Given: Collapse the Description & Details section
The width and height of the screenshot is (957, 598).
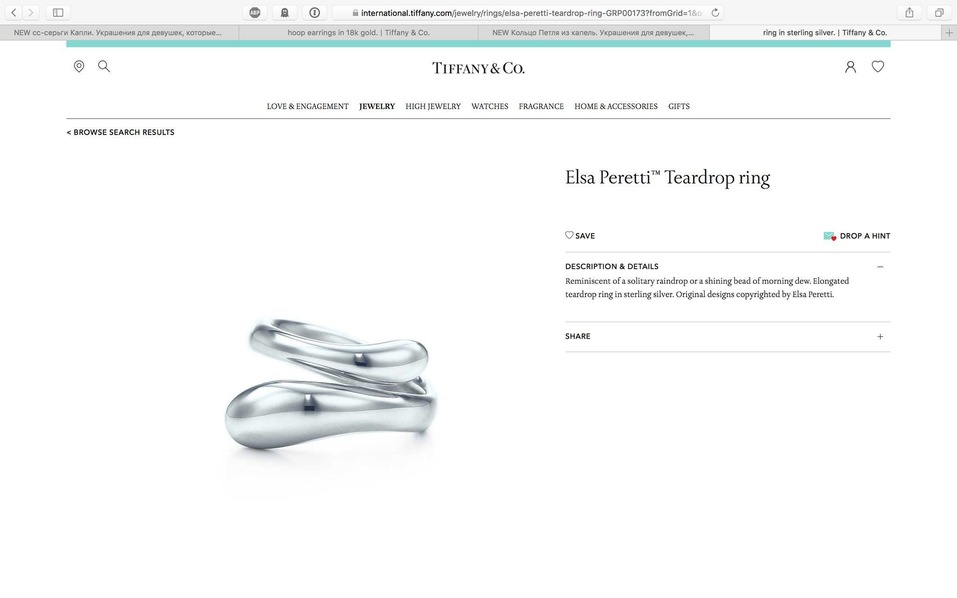Looking at the screenshot, I should coord(880,267).
